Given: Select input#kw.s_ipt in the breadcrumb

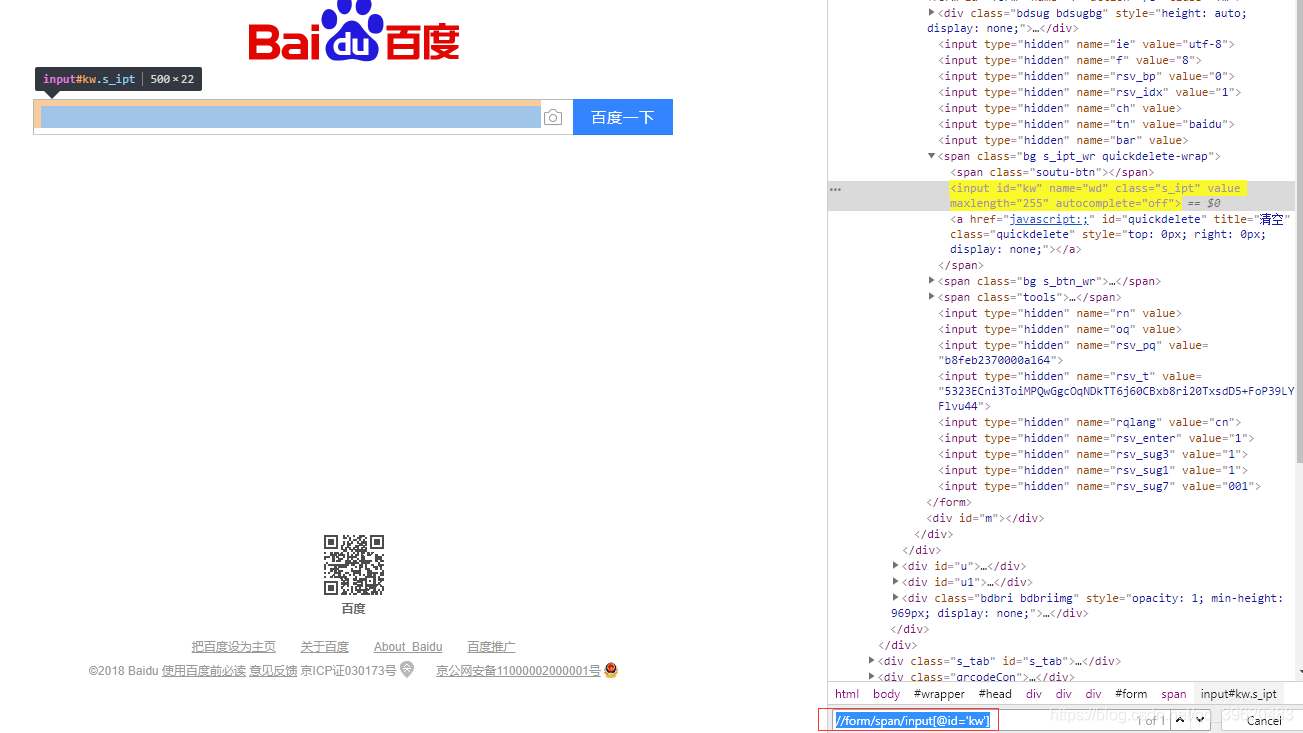Looking at the screenshot, I should [x=1239, y=694].
